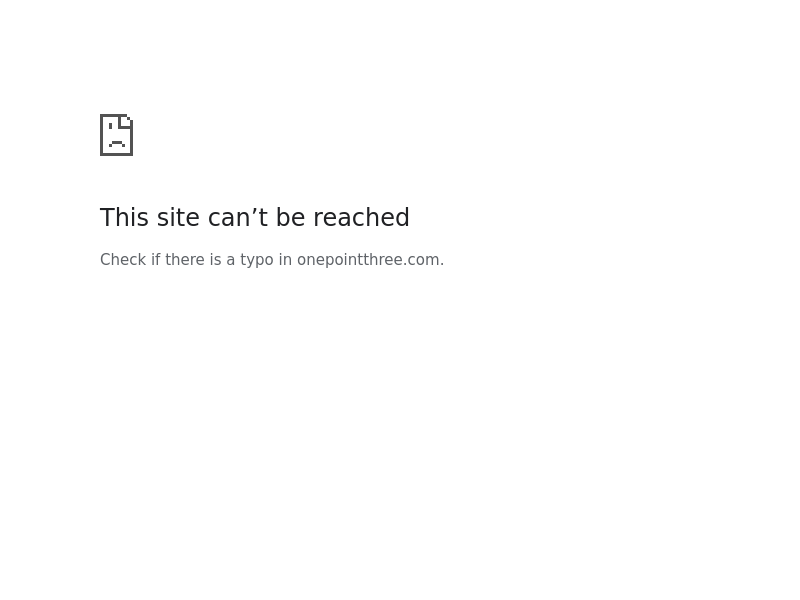Click the eye on the sad page icon
Screen dimensions: 800x600
[x=111, y=126]
